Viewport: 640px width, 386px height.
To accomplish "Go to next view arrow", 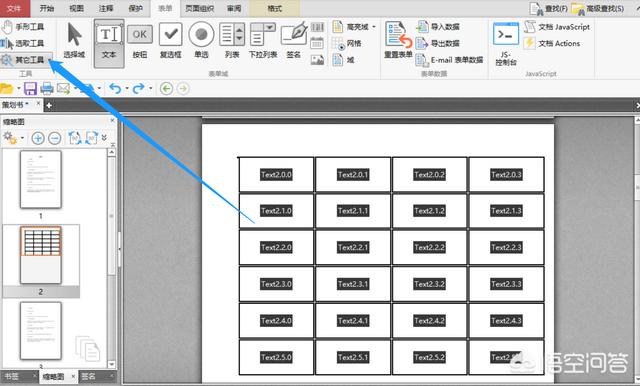I will pos(183,88).
